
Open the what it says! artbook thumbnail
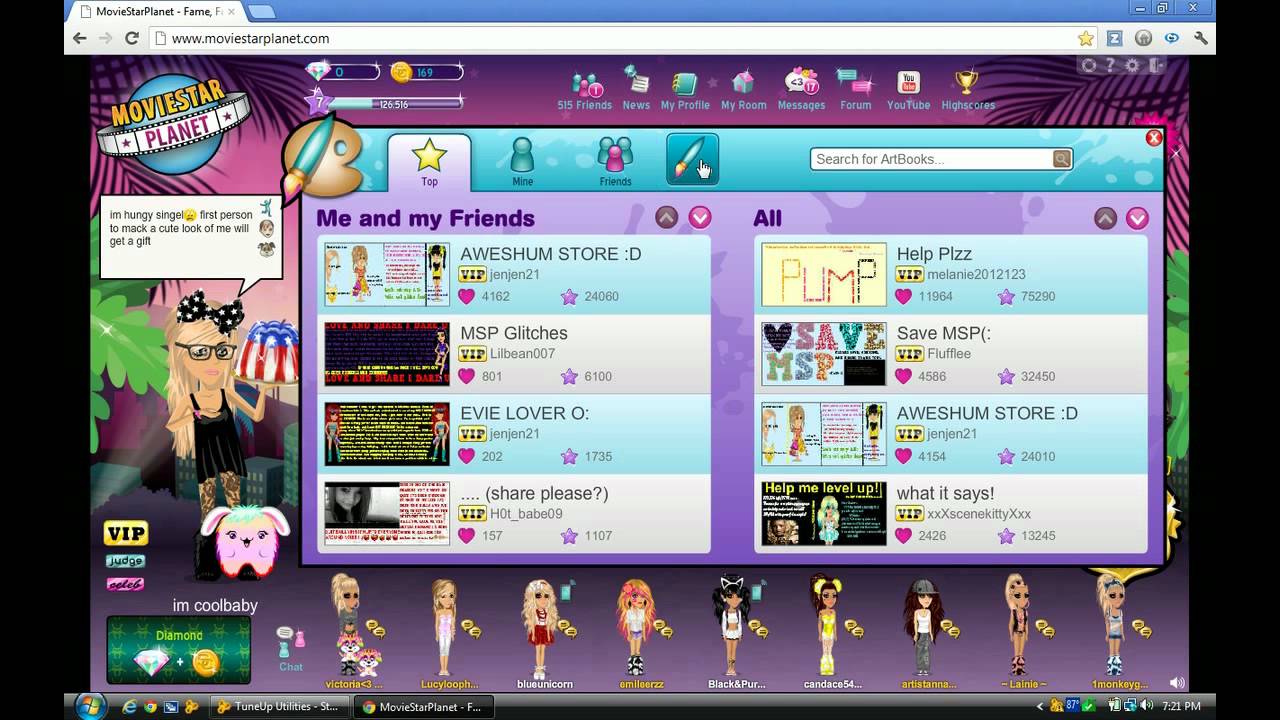click(x=824, y=514)
